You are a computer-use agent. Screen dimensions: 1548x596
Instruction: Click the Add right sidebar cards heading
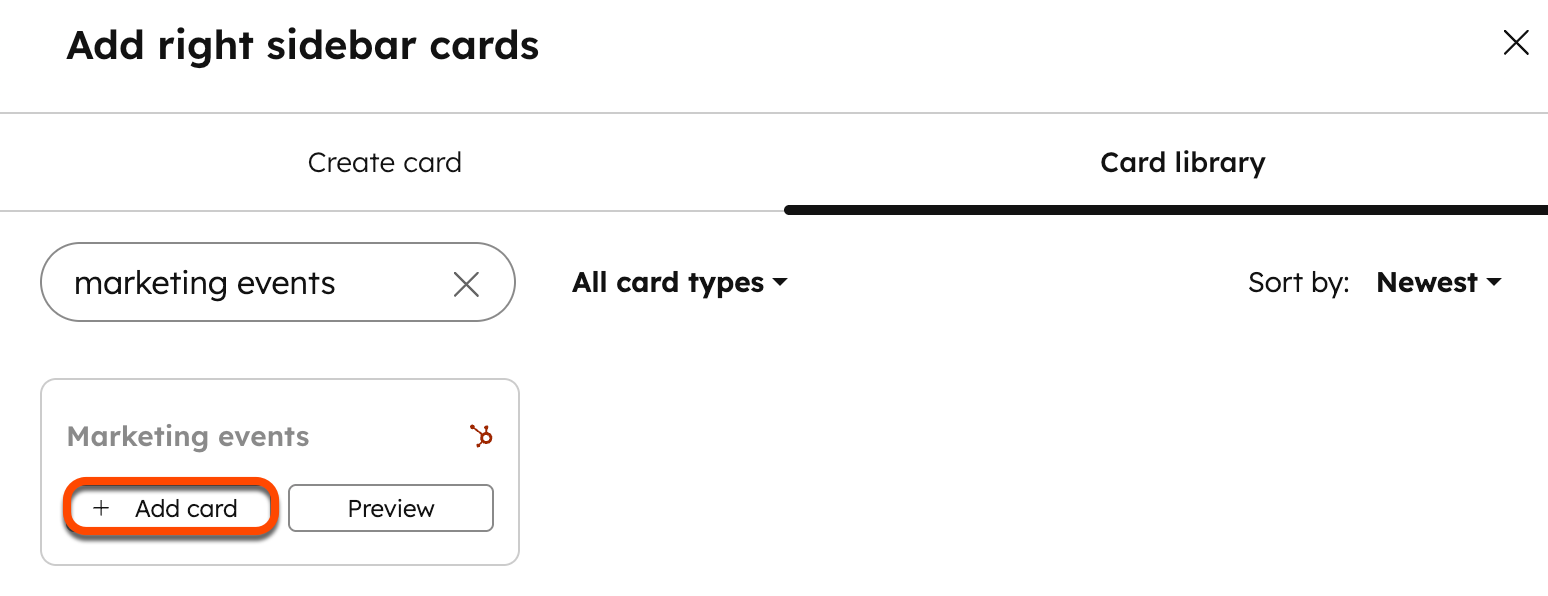pyautogui.click(x=303, y=45)
